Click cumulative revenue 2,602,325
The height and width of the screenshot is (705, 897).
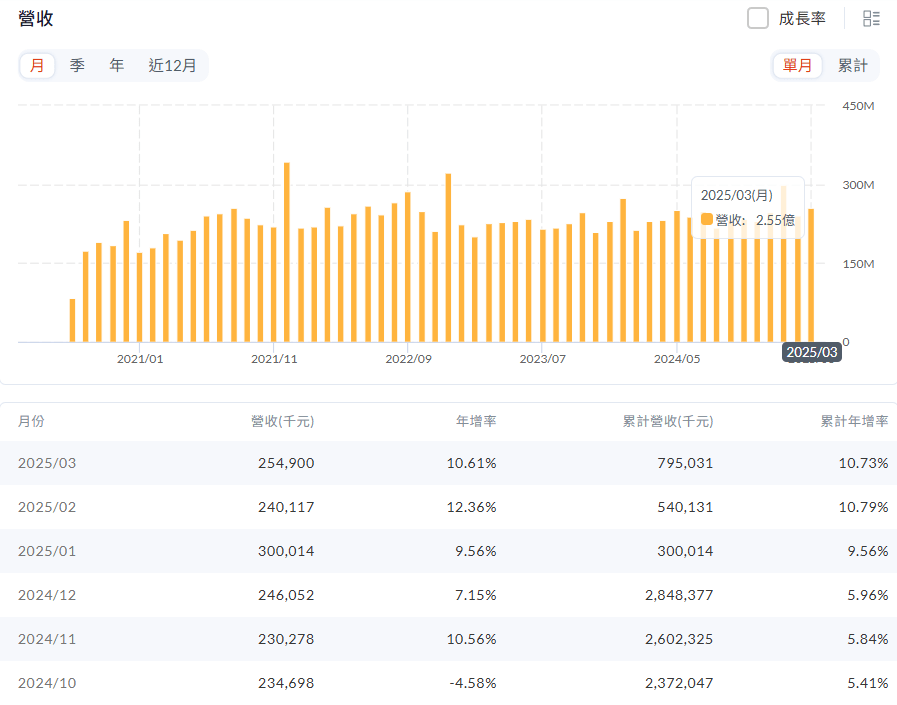click(679, 639)
